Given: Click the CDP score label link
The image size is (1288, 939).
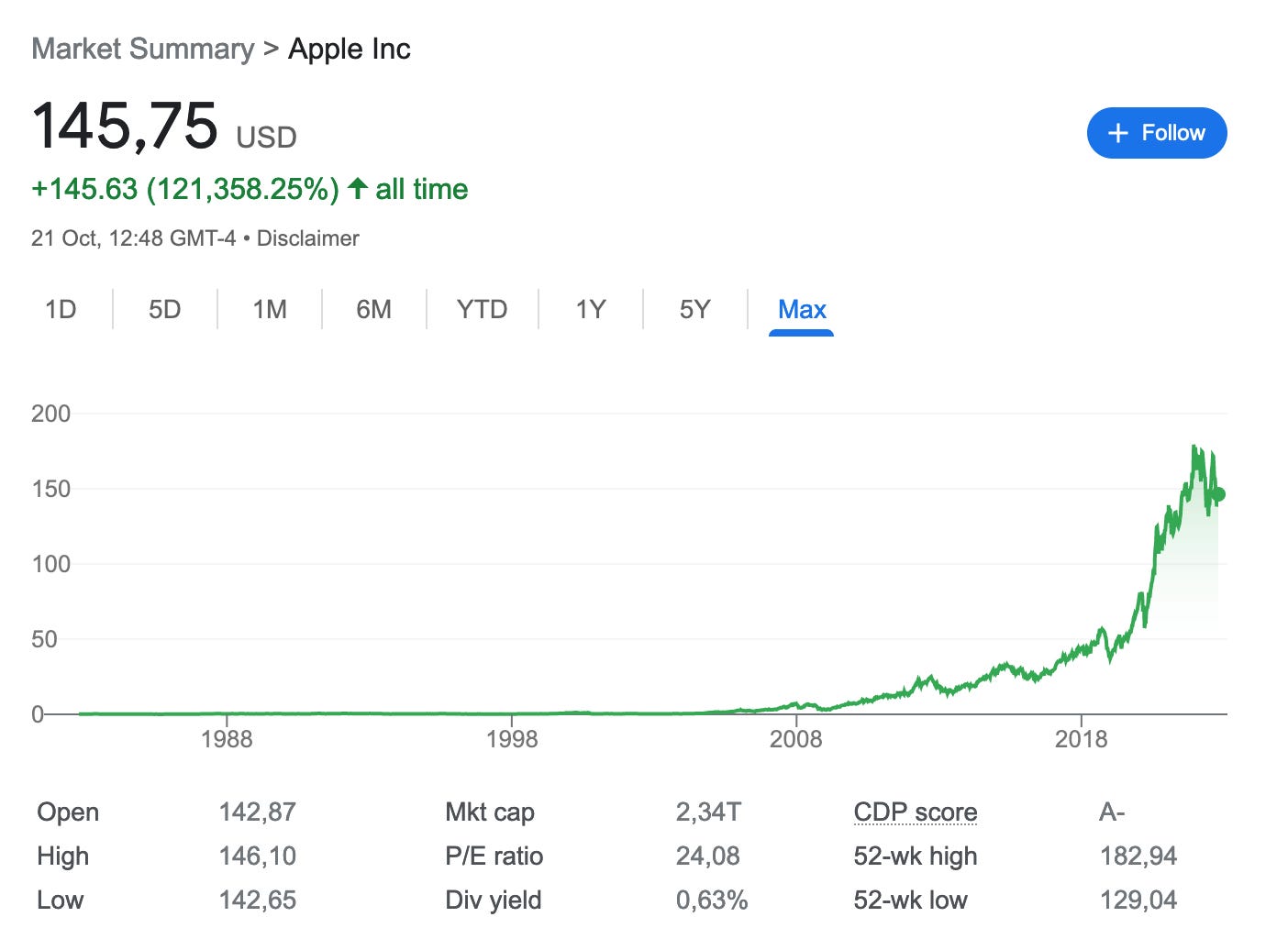Looking at the screenshot, I should [915, 812].
